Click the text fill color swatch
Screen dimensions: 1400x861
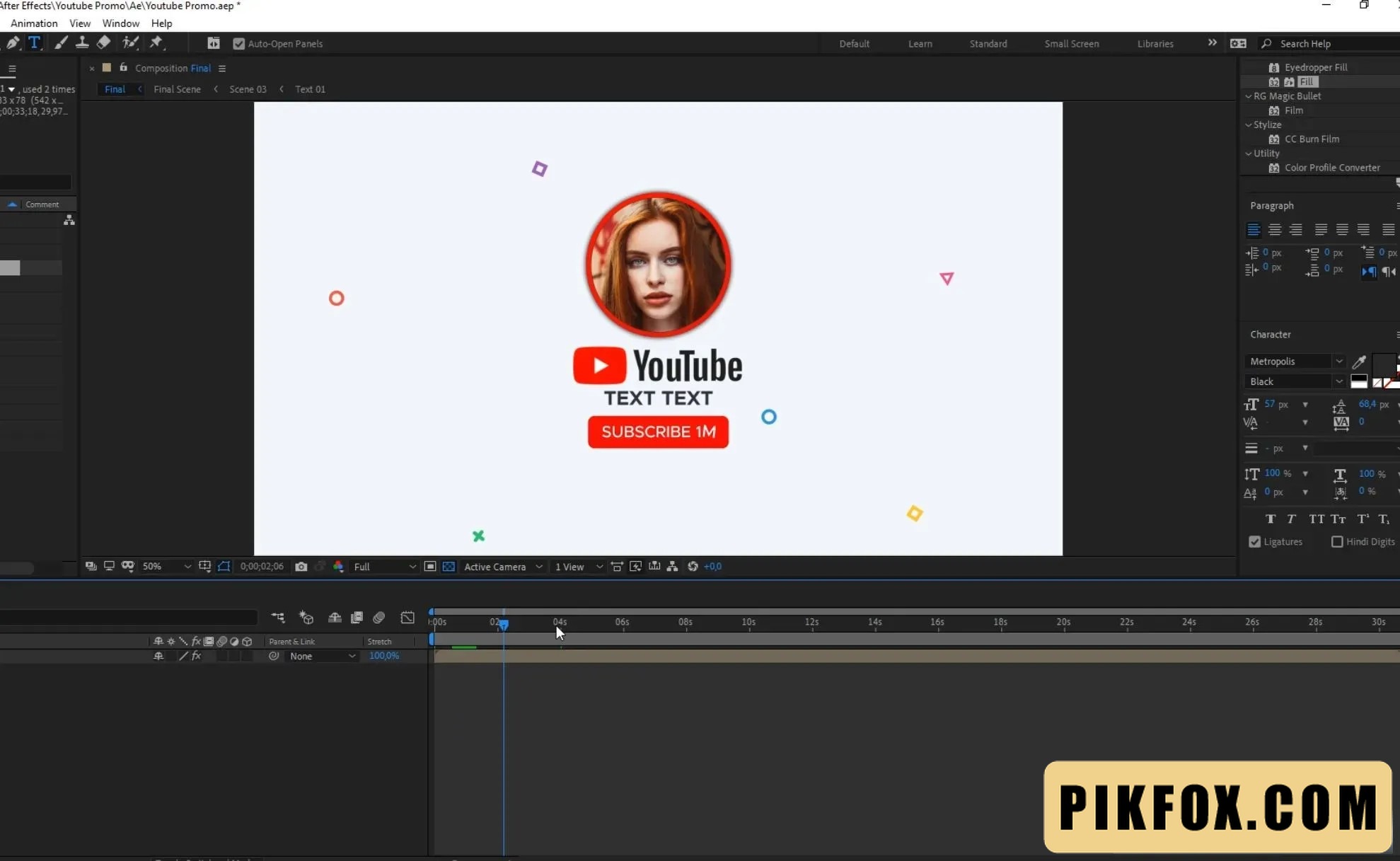click(x=1384, y=366)
